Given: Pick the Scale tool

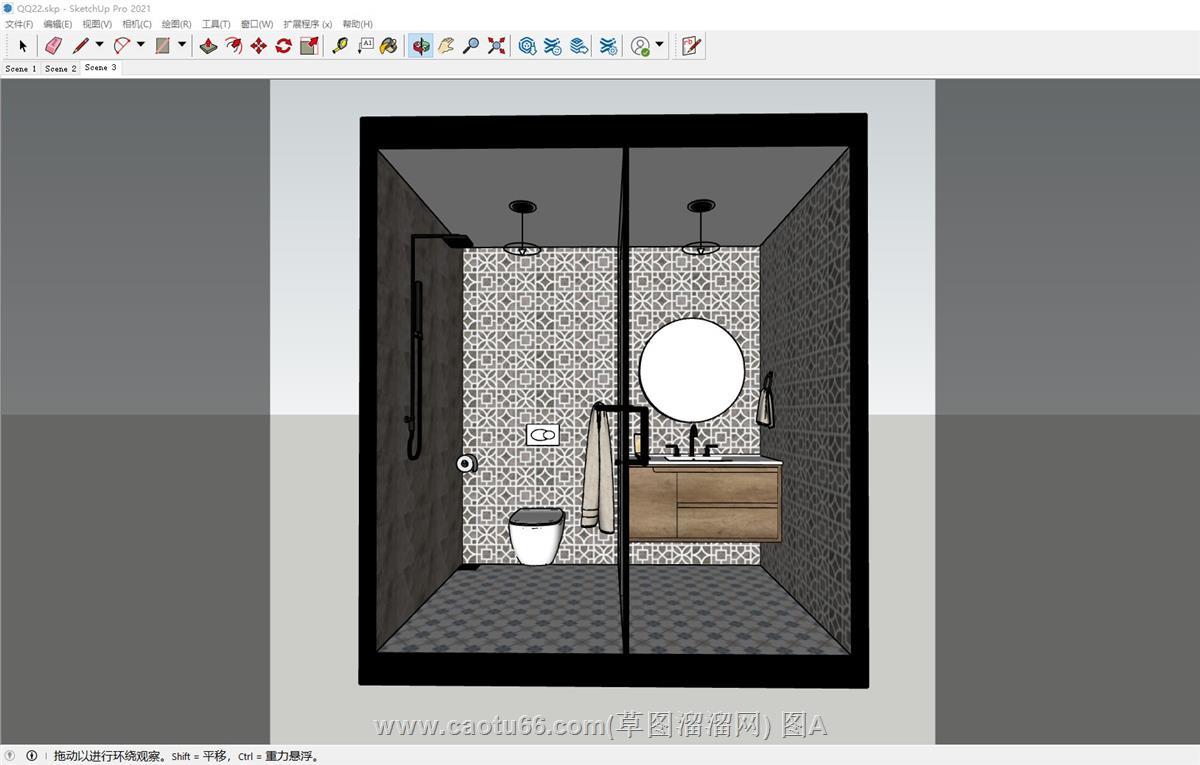Looking at the screenshot, I should click(x=309, y=46).
